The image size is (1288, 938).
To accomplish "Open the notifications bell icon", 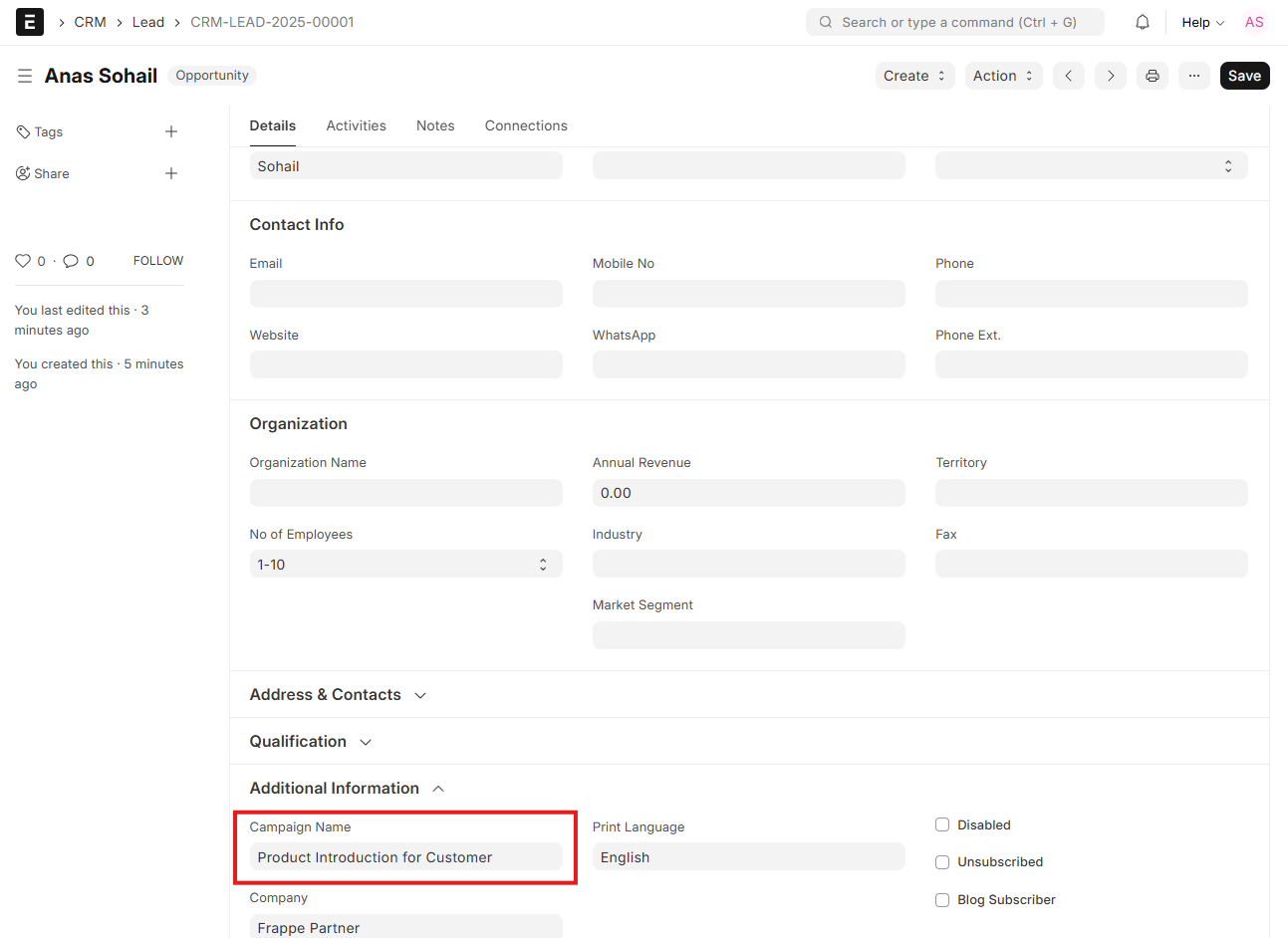I will point(1143,22).
